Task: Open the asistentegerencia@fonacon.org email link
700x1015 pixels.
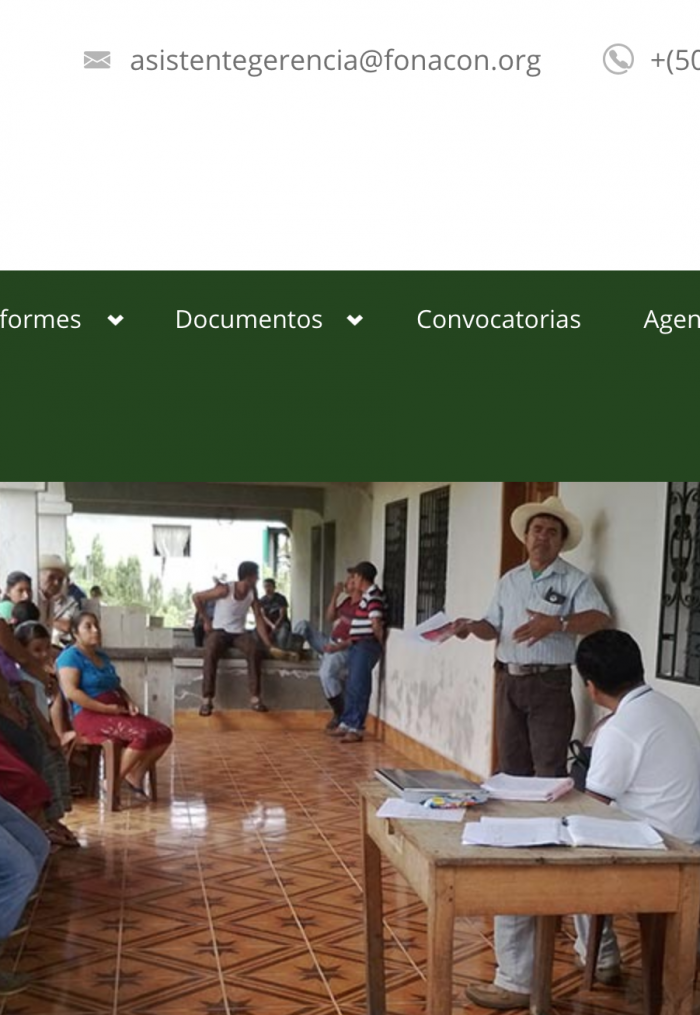Action: 335,61
